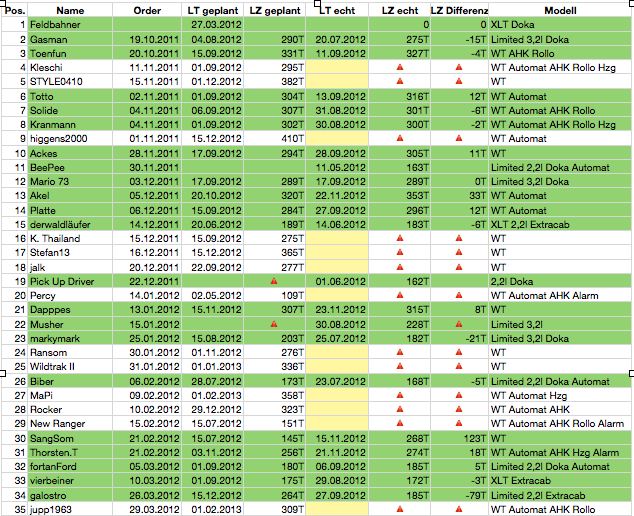Screen dimensions: 634x516
Task: Select New Ranger's model 'WT Automat AHK Rollo Alarm'
Action: (x=557, y=423)
